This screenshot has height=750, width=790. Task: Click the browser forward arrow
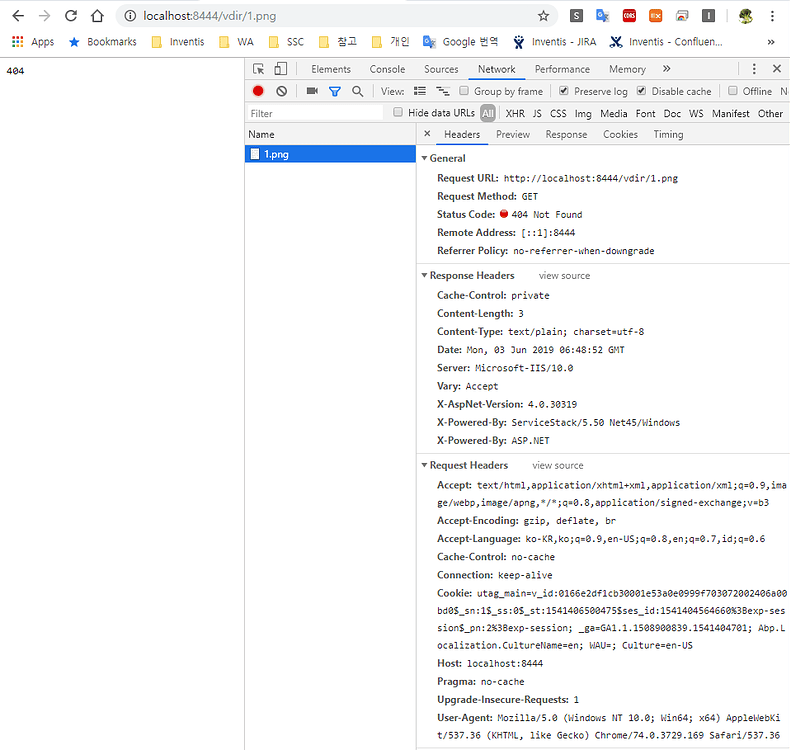click(x=44, y=16)
